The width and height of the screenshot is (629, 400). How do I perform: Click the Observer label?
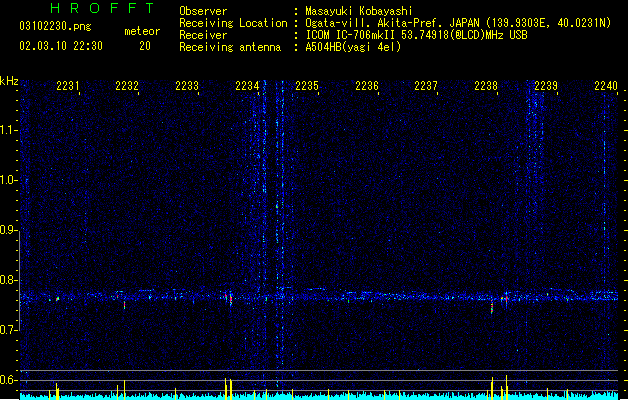point(203,11)
